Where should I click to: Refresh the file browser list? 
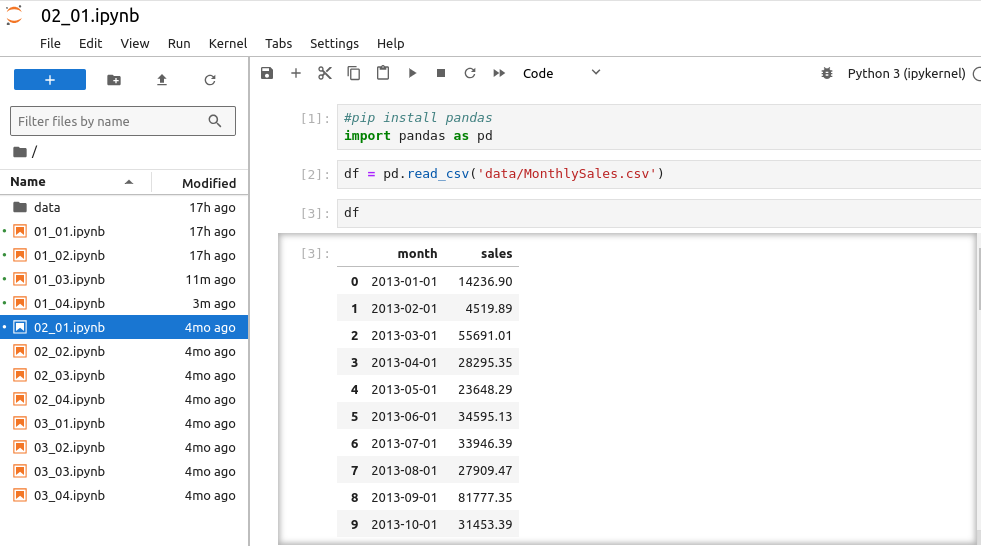pyautogui.click(x=210, y=80)
